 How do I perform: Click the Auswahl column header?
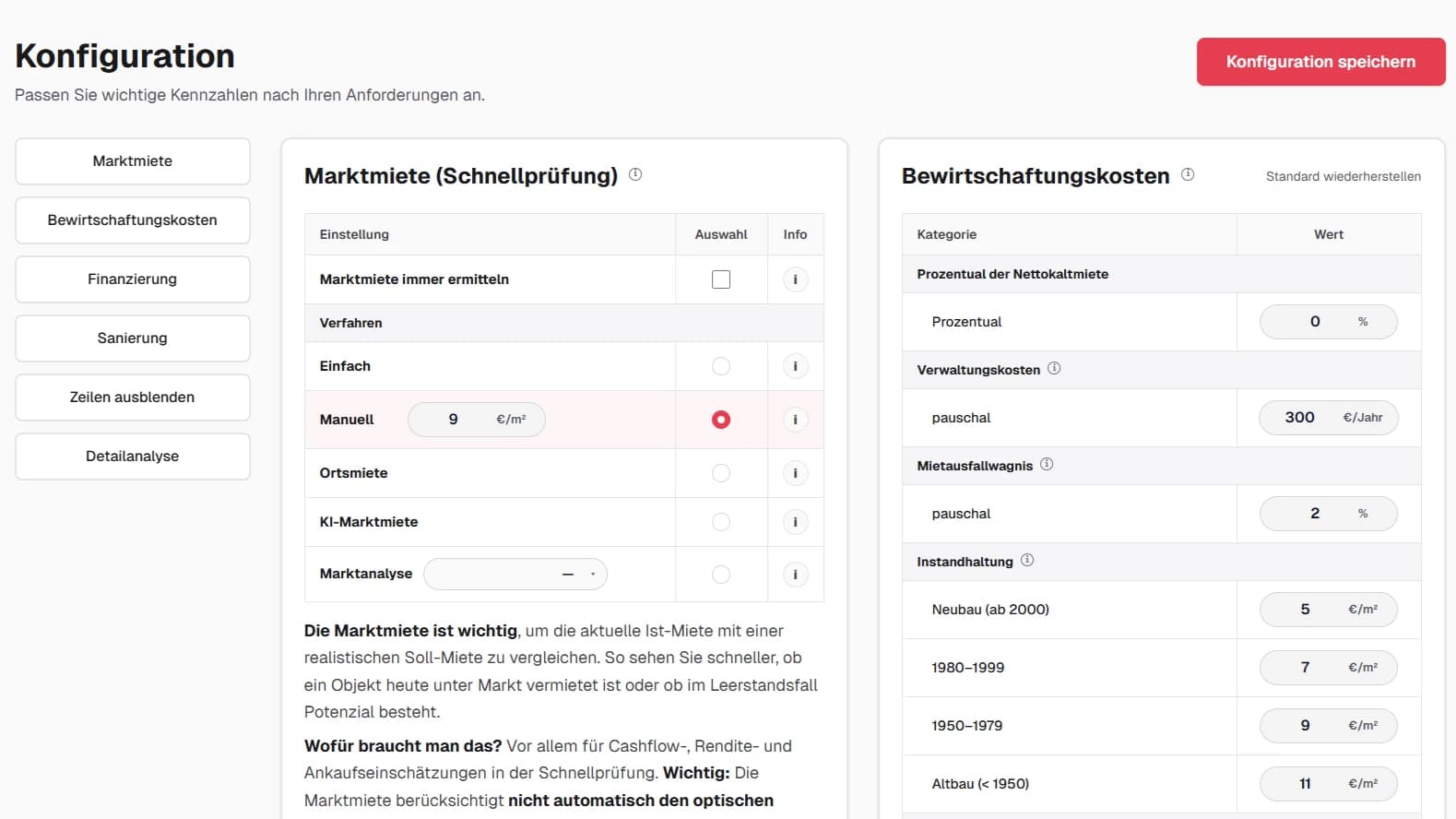[721, 234]
